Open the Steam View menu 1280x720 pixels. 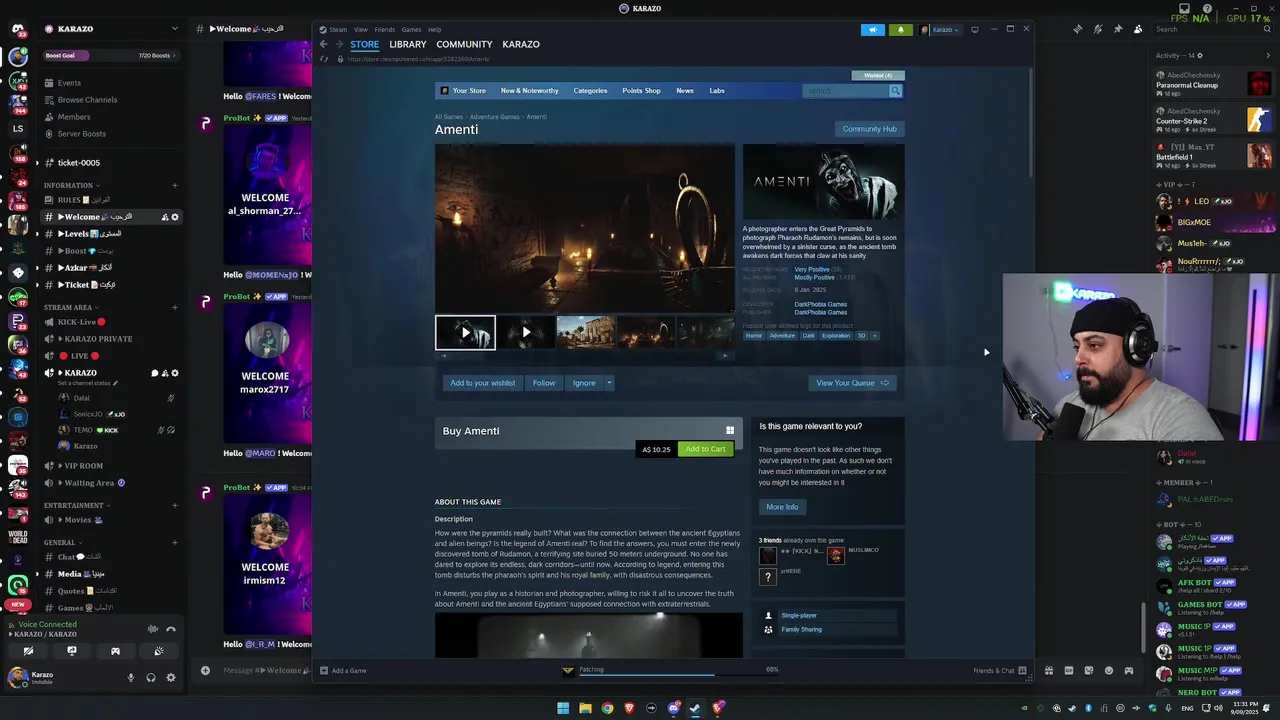[x=361, y=29]
